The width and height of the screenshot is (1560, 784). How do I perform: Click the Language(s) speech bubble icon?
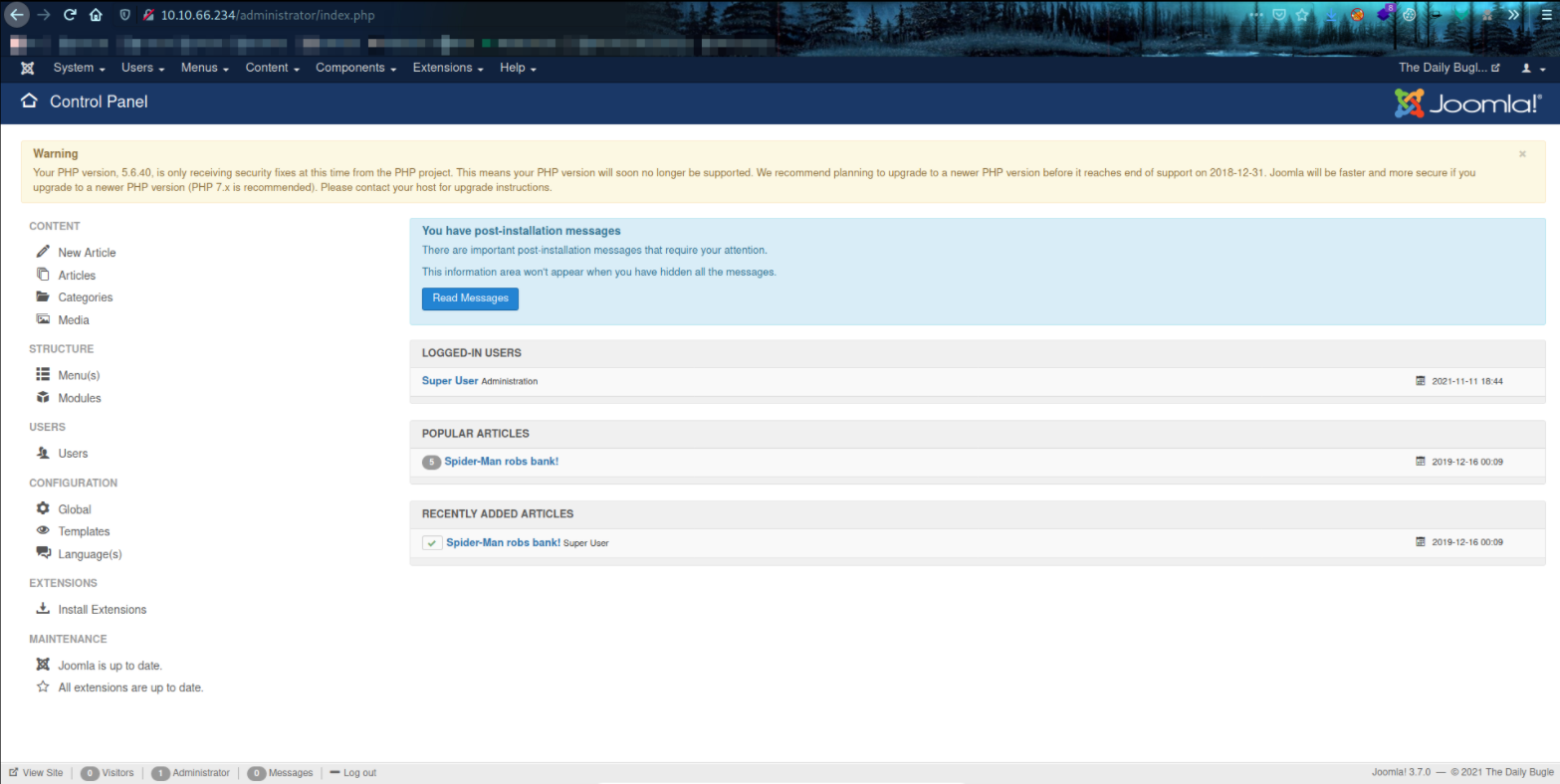point(43,553)
